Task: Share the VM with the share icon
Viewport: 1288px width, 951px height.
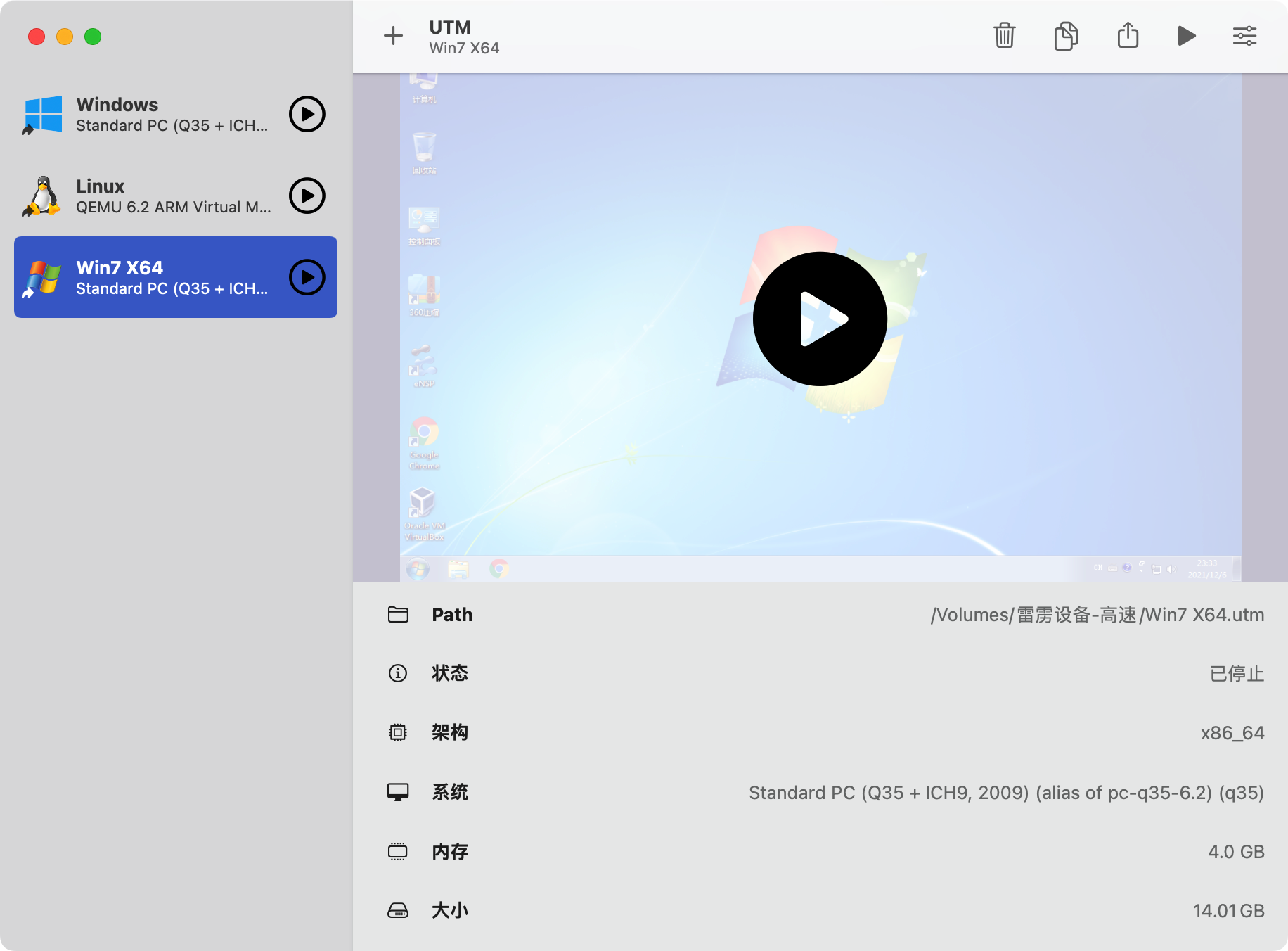Action: [x=1128, y=36]
